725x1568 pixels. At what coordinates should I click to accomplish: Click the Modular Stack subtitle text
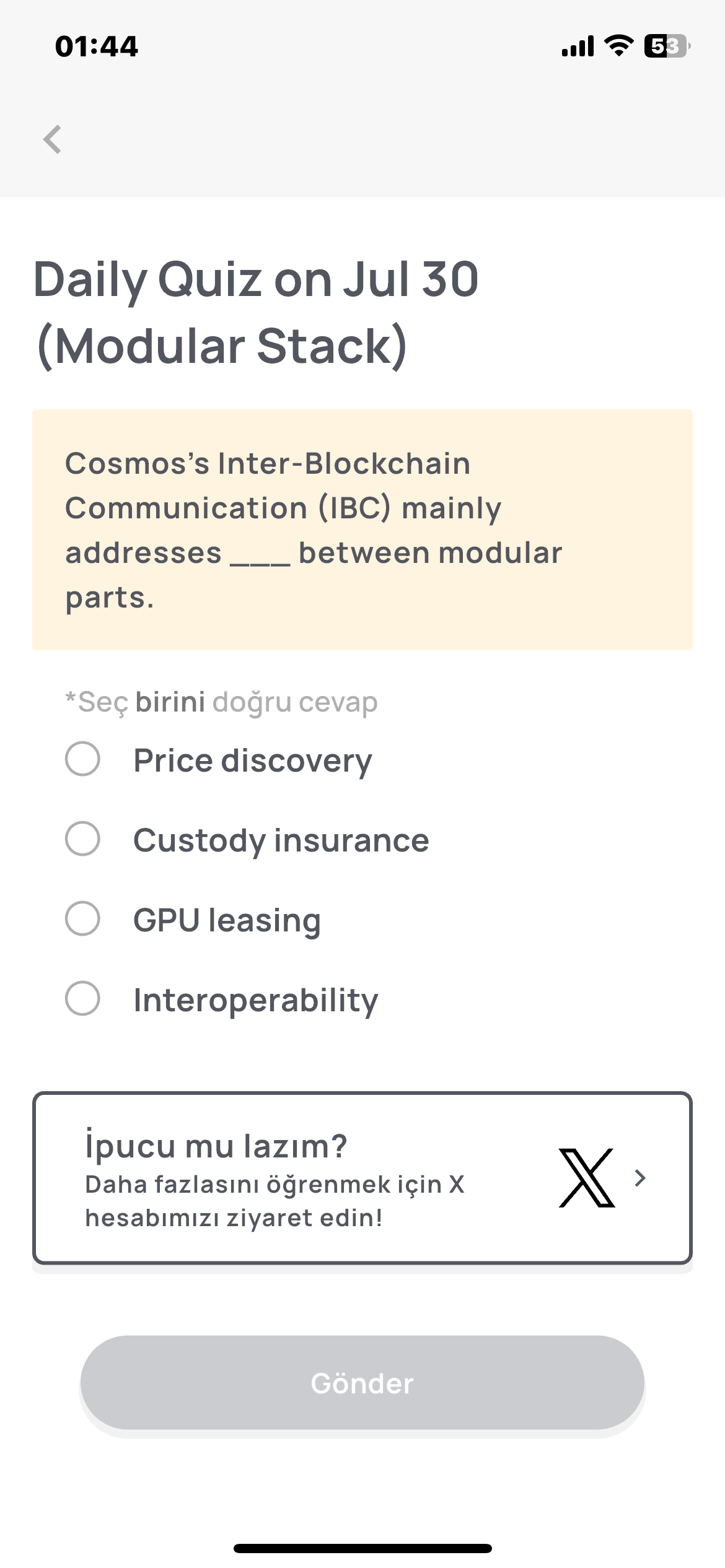tap(221, 344)
